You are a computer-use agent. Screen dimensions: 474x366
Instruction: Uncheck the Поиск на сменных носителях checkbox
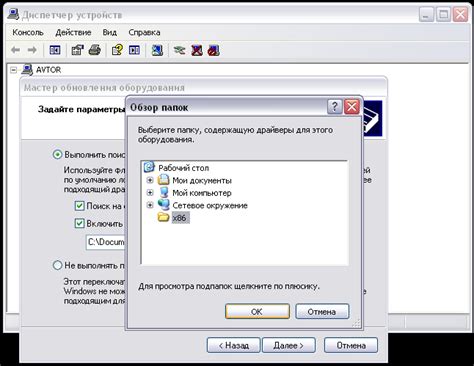[79, 206]
